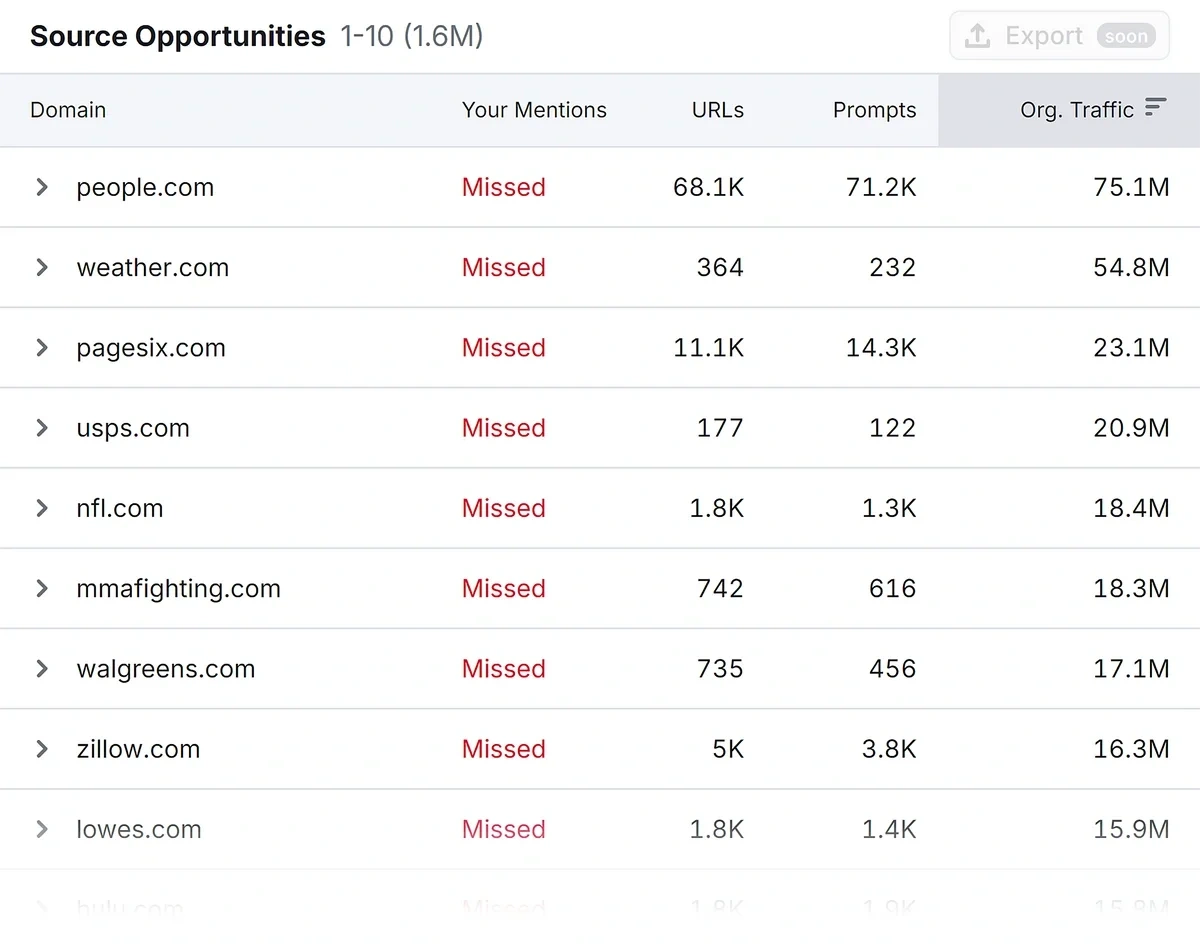Expand the zillow.com row
The width and height of the screenshot is (1200, 947).
pyautogui.click(x=40, y=748)
